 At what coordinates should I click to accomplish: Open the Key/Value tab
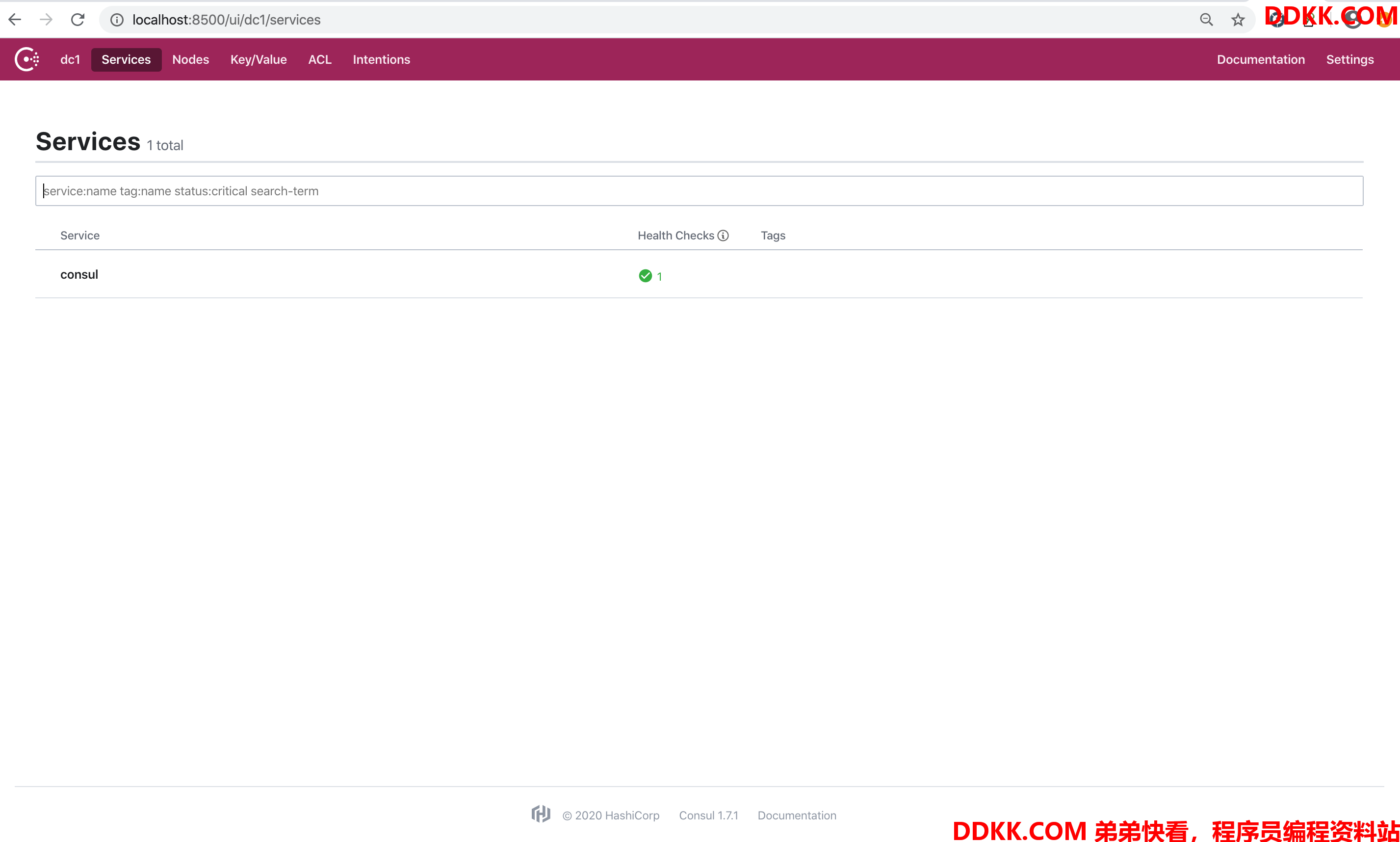(x=258, y=59)
